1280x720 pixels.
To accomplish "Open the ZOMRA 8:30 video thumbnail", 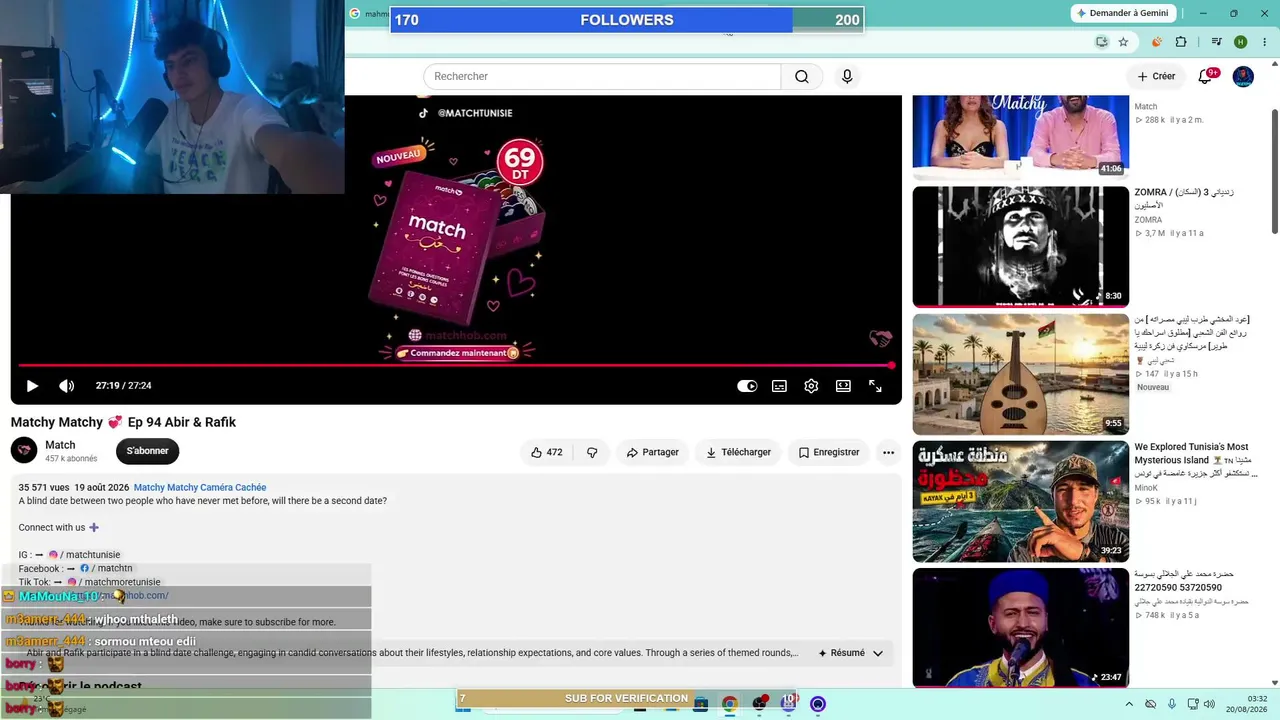I will [1020, 247].
